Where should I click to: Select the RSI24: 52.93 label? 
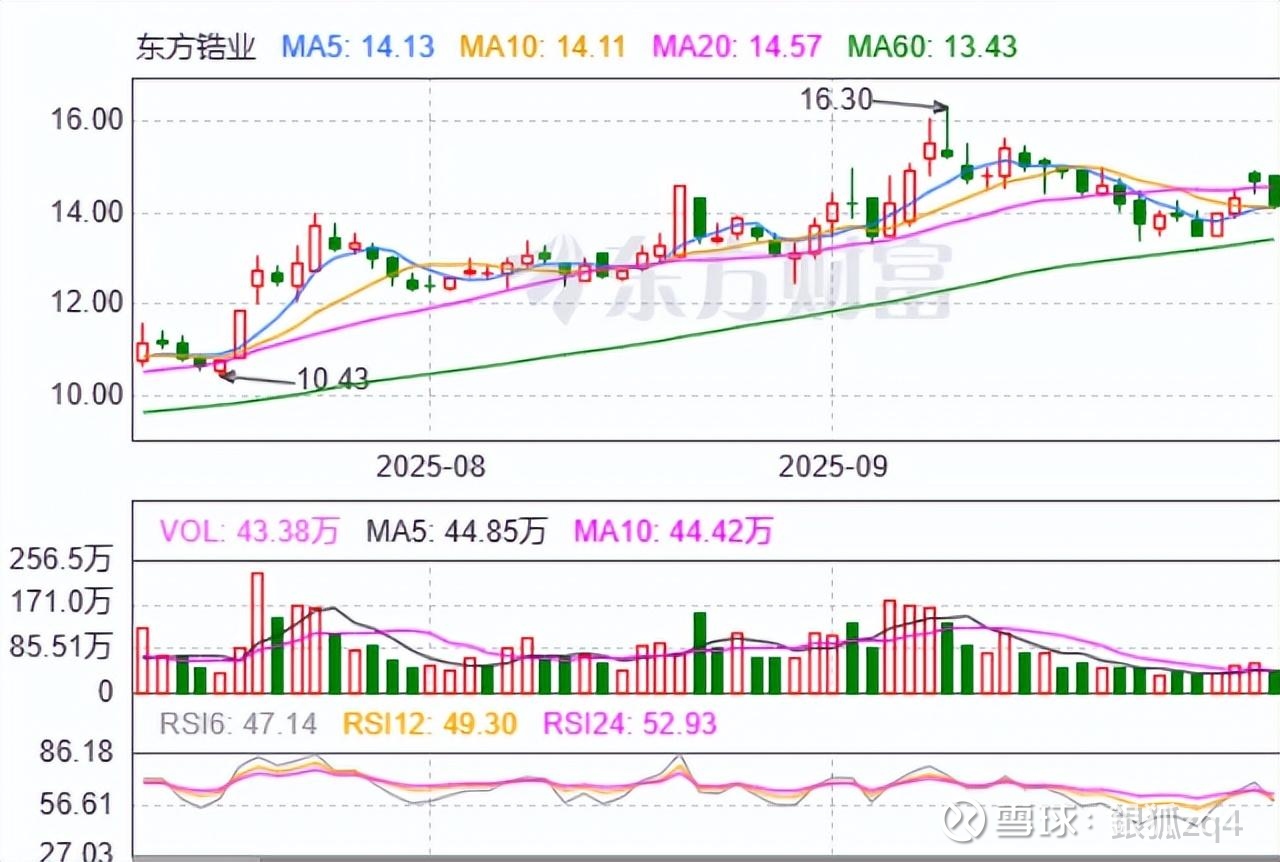coord(630,724)
